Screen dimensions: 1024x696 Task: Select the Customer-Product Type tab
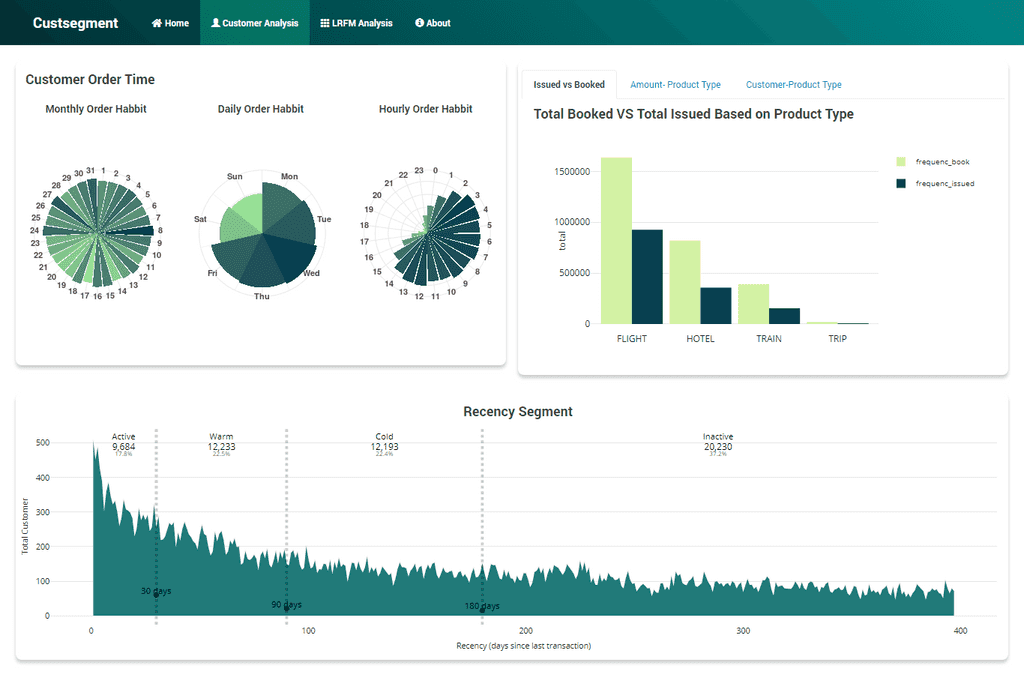(x=793, y=85)
